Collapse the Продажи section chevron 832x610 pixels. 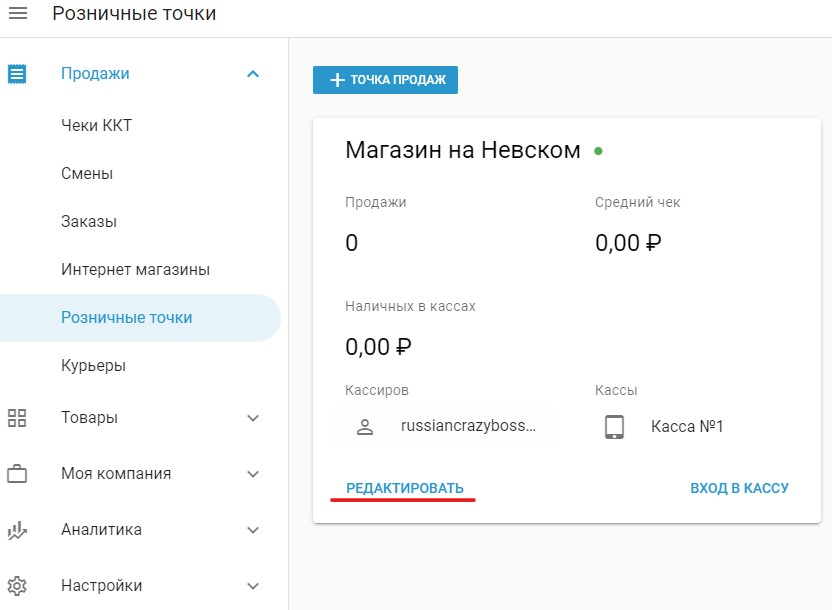253,74
